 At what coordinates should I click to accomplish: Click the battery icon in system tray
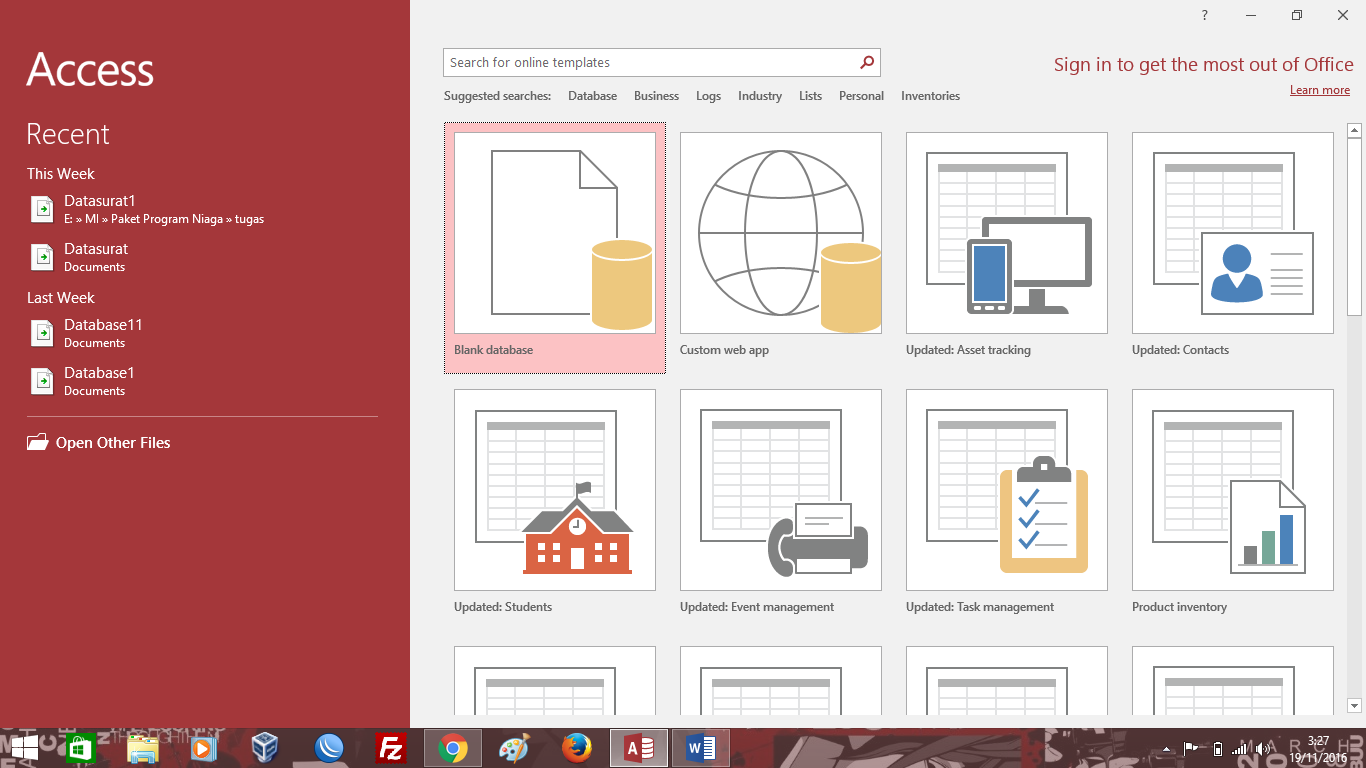[x=1217, y=749]
